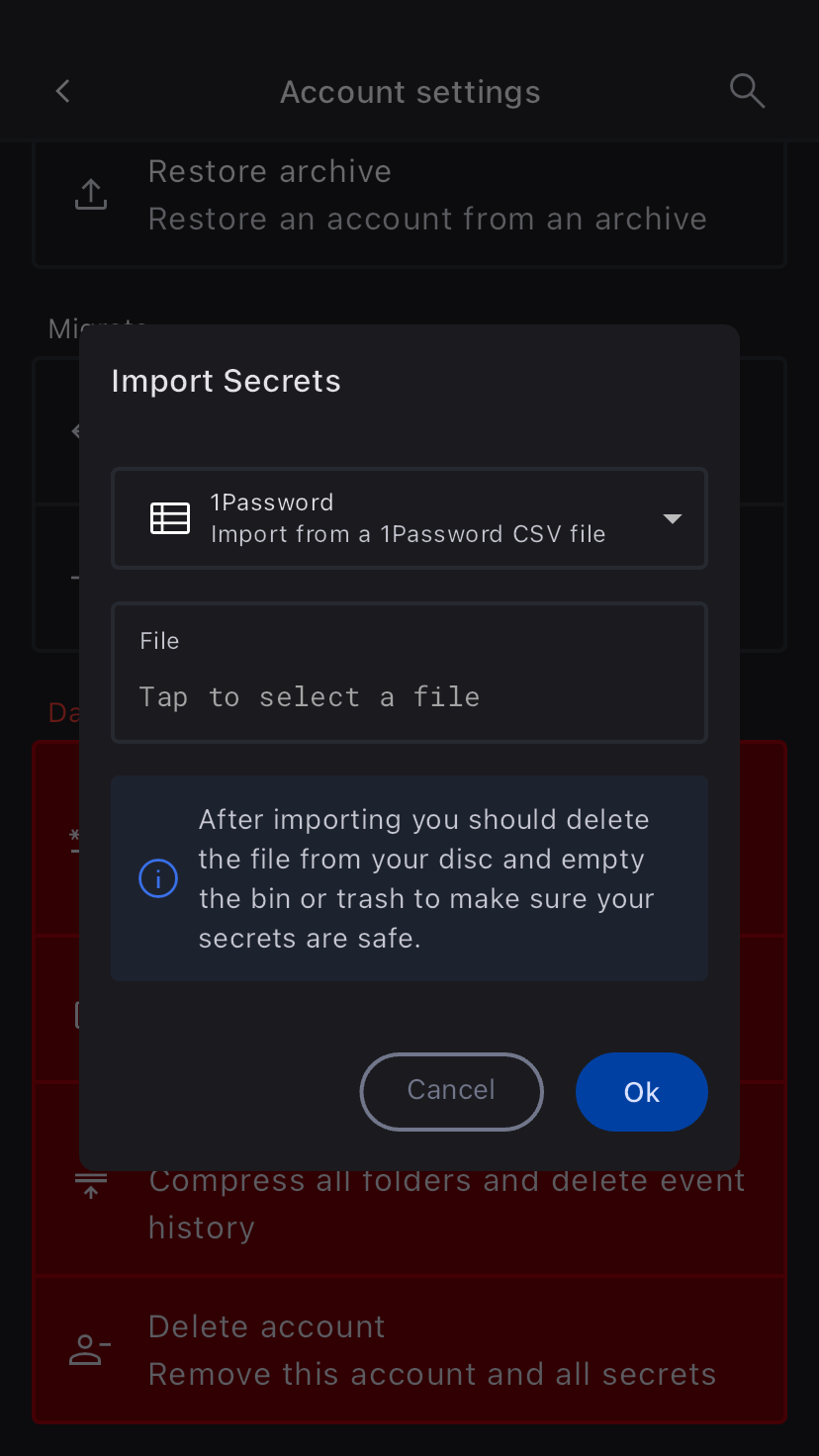Screen dimensions: 819x1456
Task: Click the Import Secrets dialog title
Action: click(x=226, y=381)
